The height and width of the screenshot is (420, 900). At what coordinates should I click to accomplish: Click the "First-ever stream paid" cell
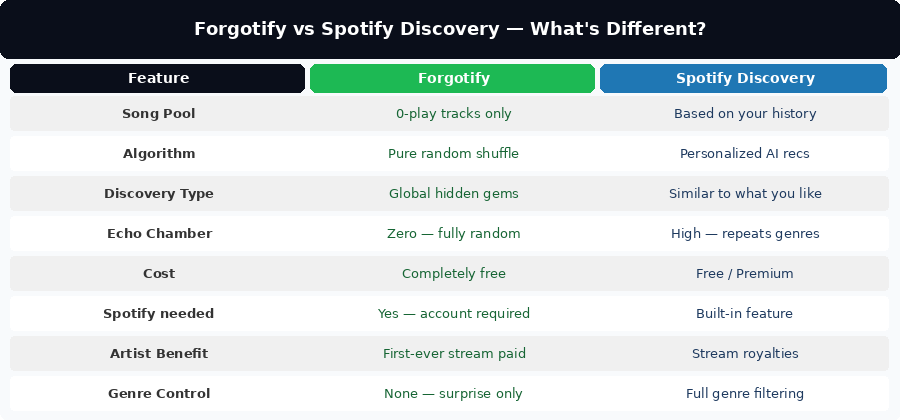[x=453, y=353]
